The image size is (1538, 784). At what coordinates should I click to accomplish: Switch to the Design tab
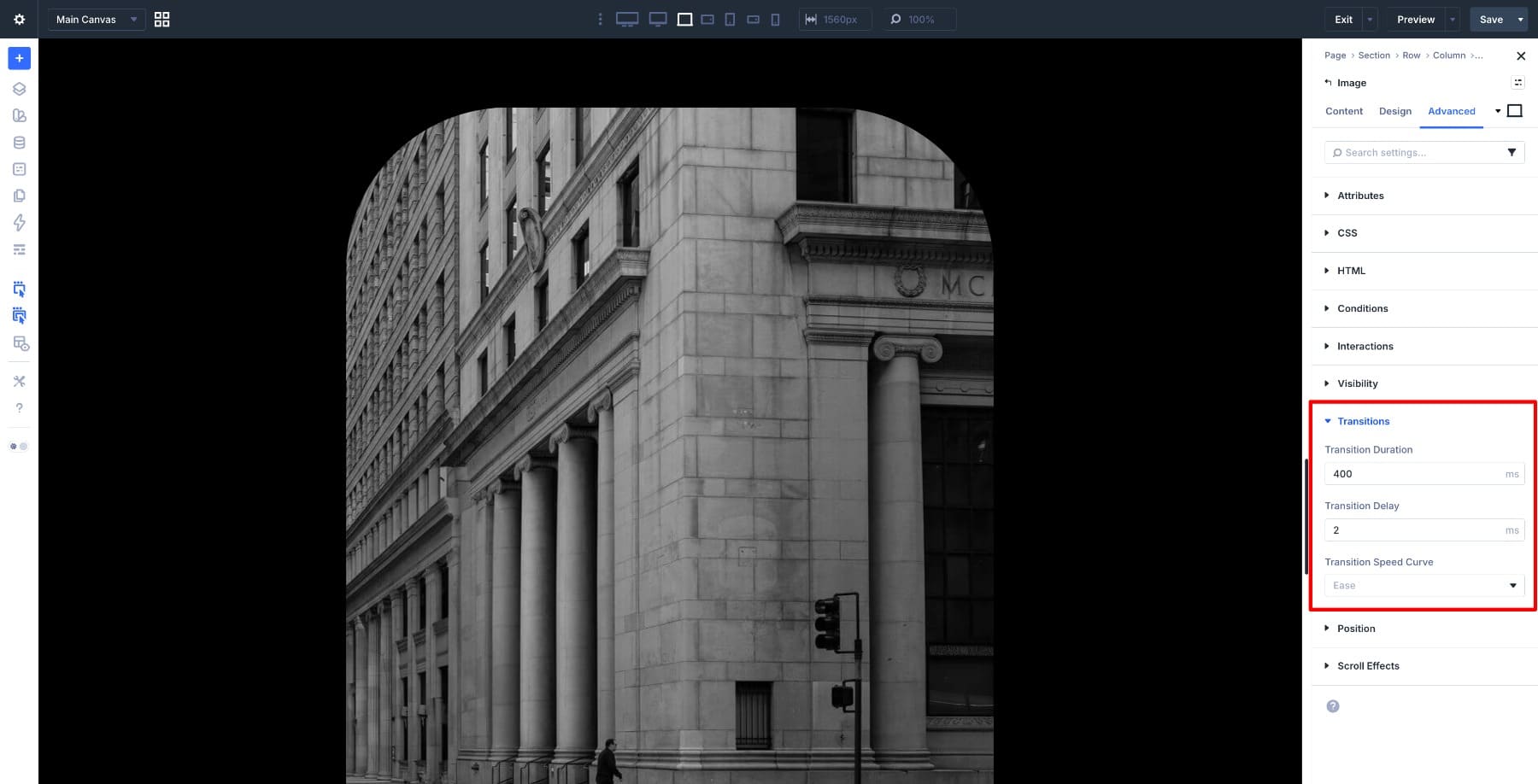coord(1394,111)
